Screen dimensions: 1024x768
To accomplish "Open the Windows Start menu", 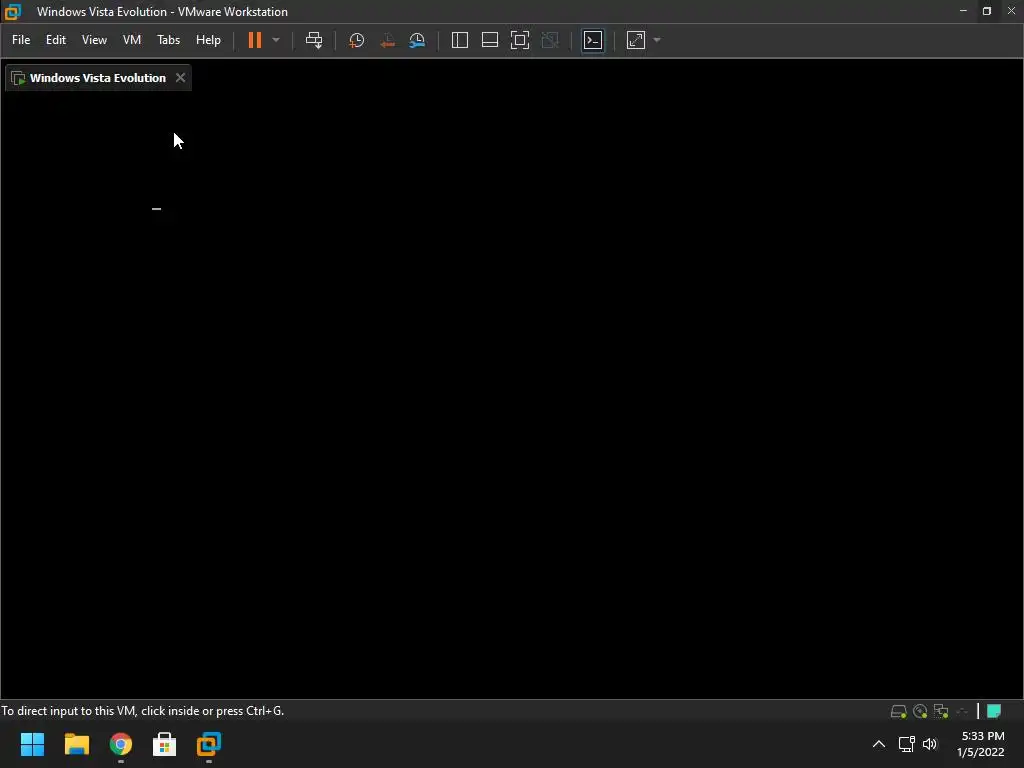I will (32, 744).
